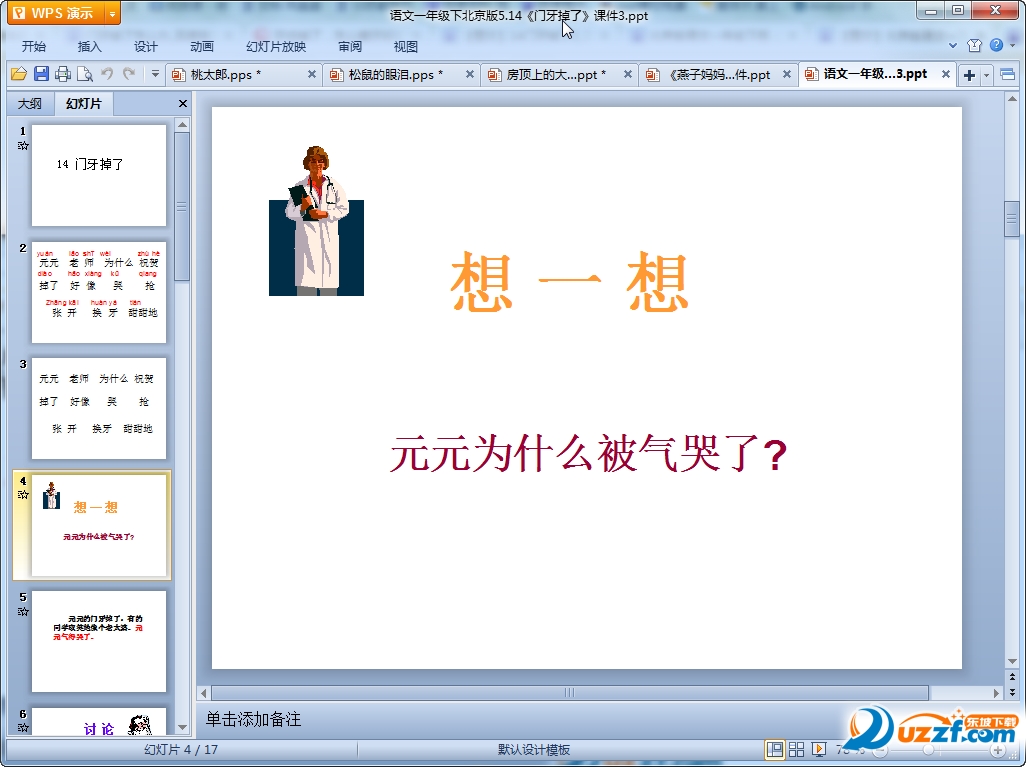Switch to the 大纲 outline tab

30,103
